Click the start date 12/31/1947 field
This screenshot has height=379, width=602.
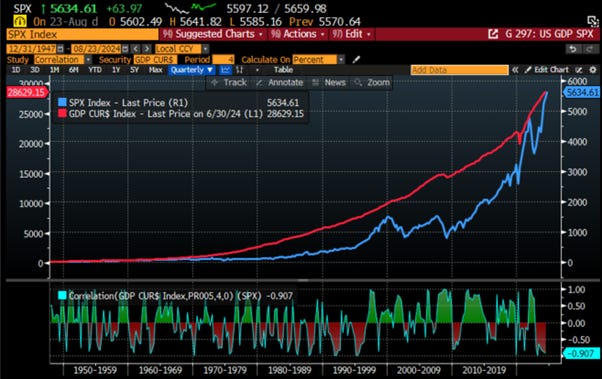32,49
